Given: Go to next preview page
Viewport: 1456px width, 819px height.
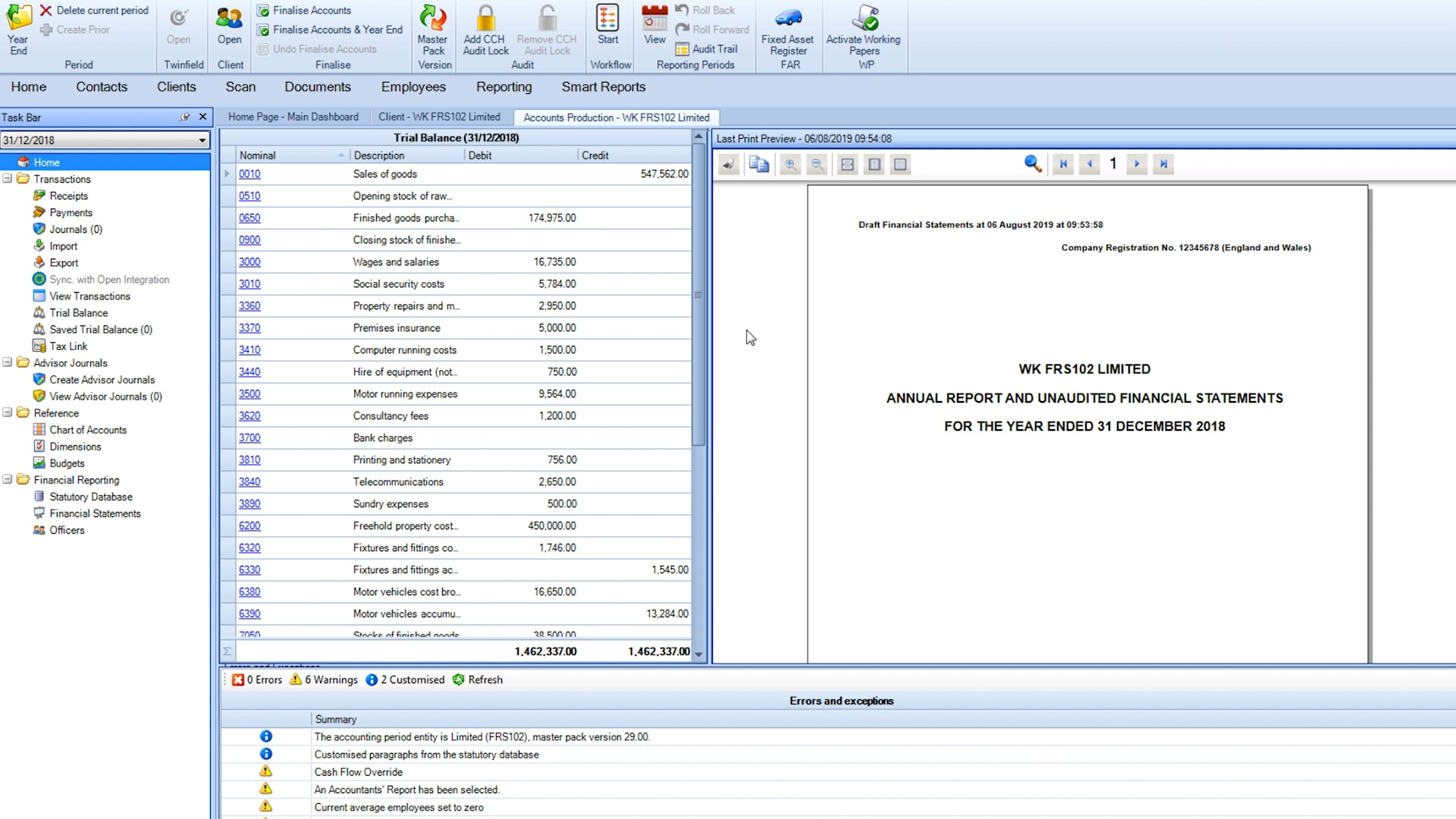Looking at the screenshot, I should (1137, 164).
